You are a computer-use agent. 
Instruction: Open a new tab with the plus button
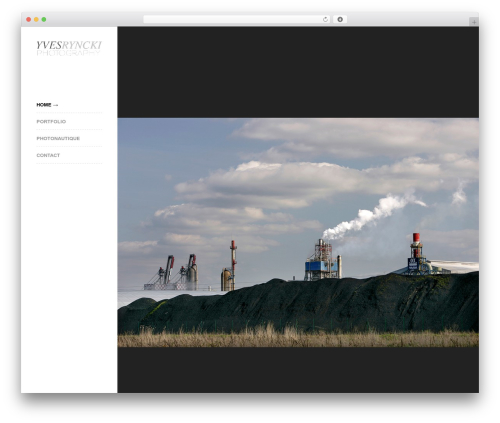point(474,22)
